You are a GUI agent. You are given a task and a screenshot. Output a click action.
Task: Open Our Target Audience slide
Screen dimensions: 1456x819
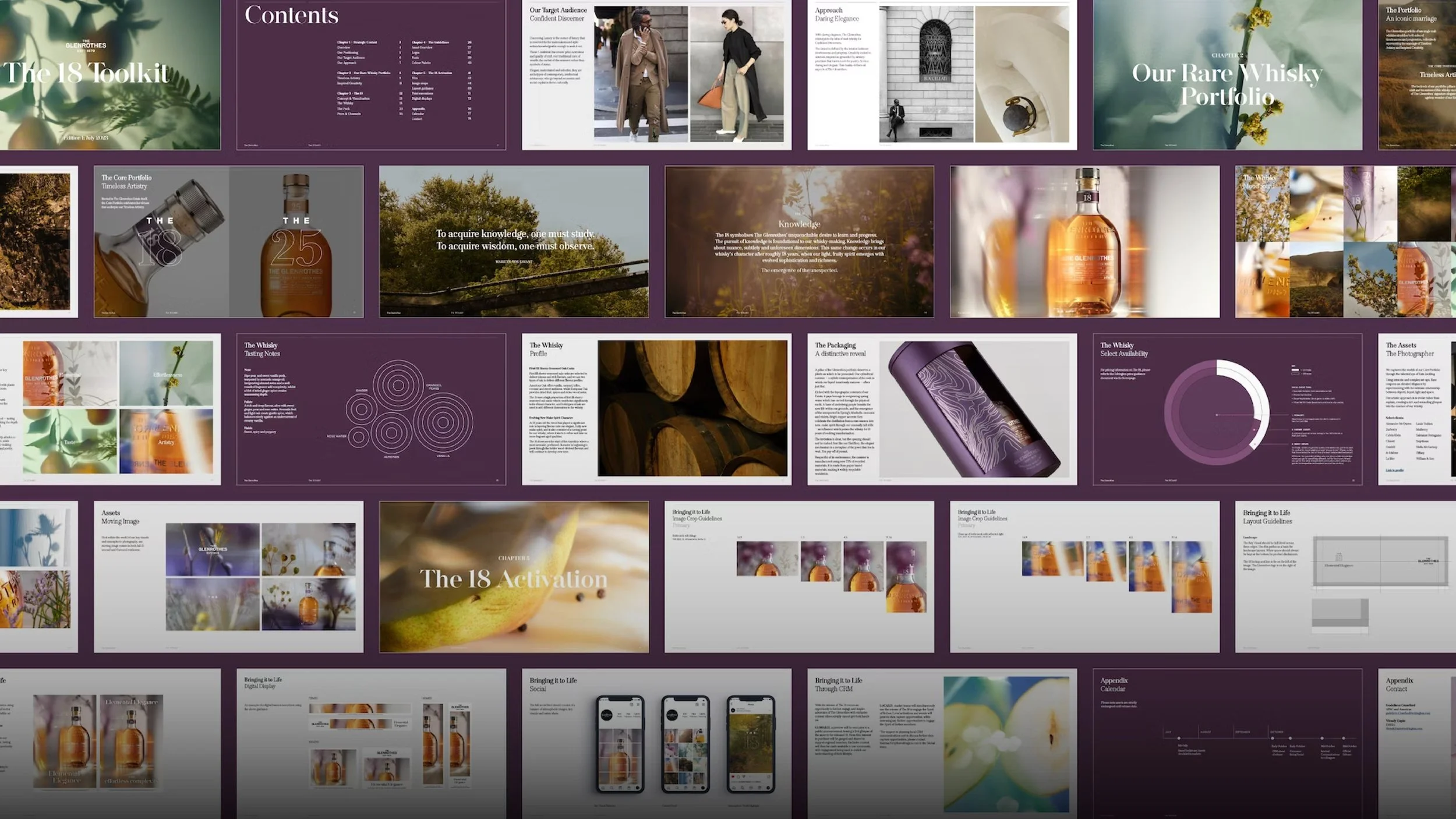[x=656, y=75]
